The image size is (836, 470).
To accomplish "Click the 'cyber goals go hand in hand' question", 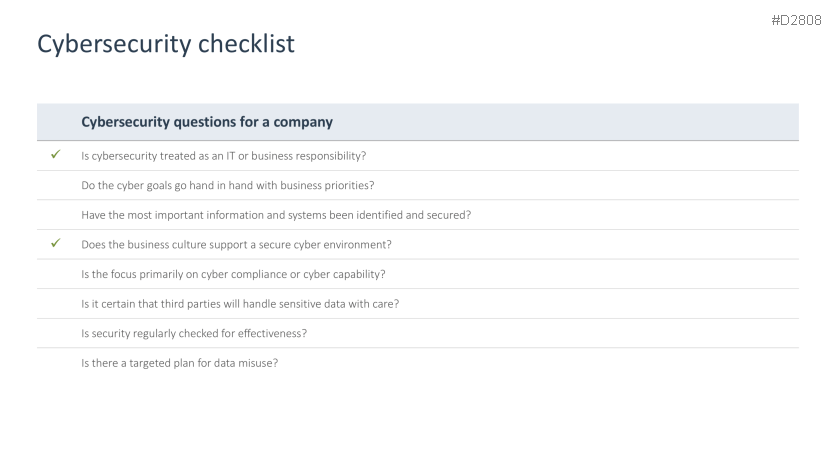I will [x=227, y=185].
